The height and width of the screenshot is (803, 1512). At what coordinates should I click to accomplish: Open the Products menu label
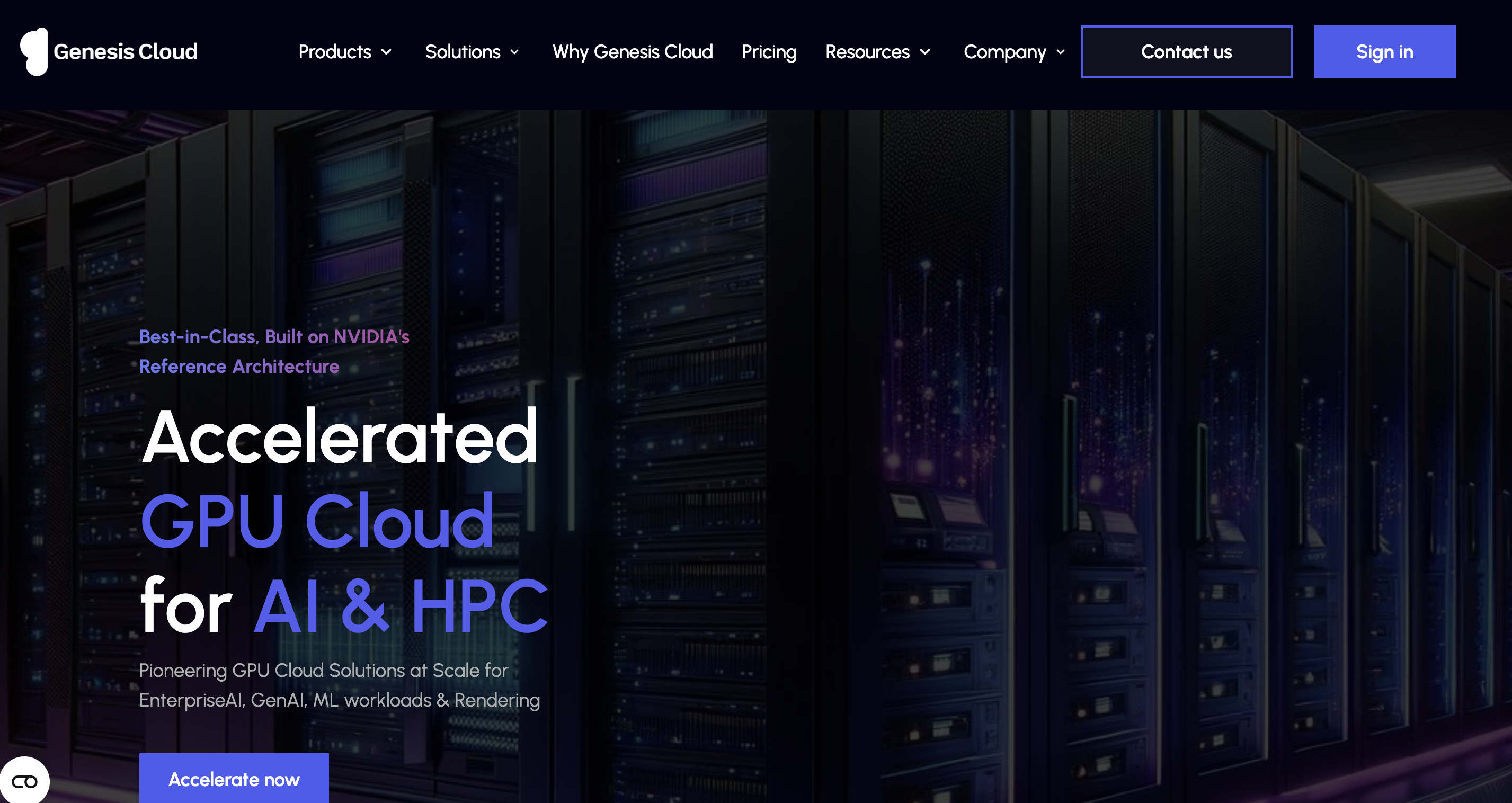(x=335, y=52)
